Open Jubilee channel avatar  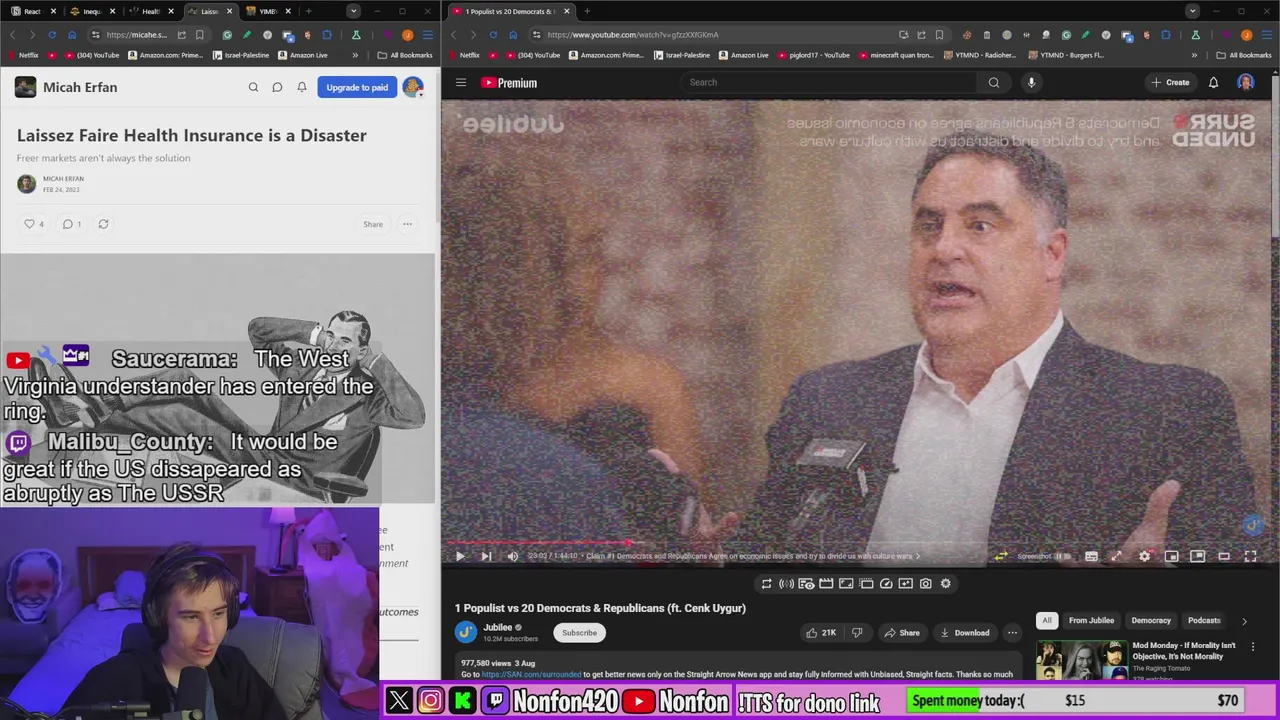(466, 632)
